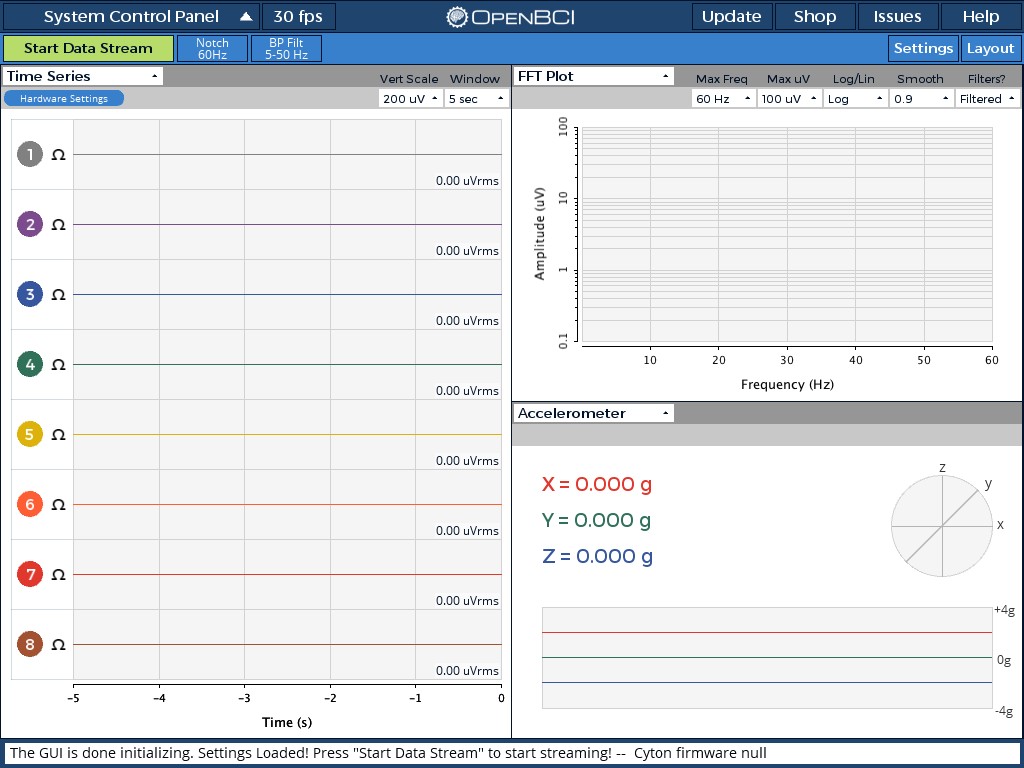Change Vert Scale from 200 uV
This screenshot has width=1024, height=768.
tap(411, 99)
